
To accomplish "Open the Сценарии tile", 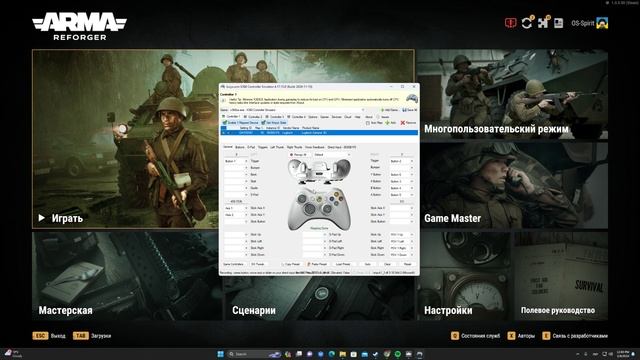I will point(319,298).
